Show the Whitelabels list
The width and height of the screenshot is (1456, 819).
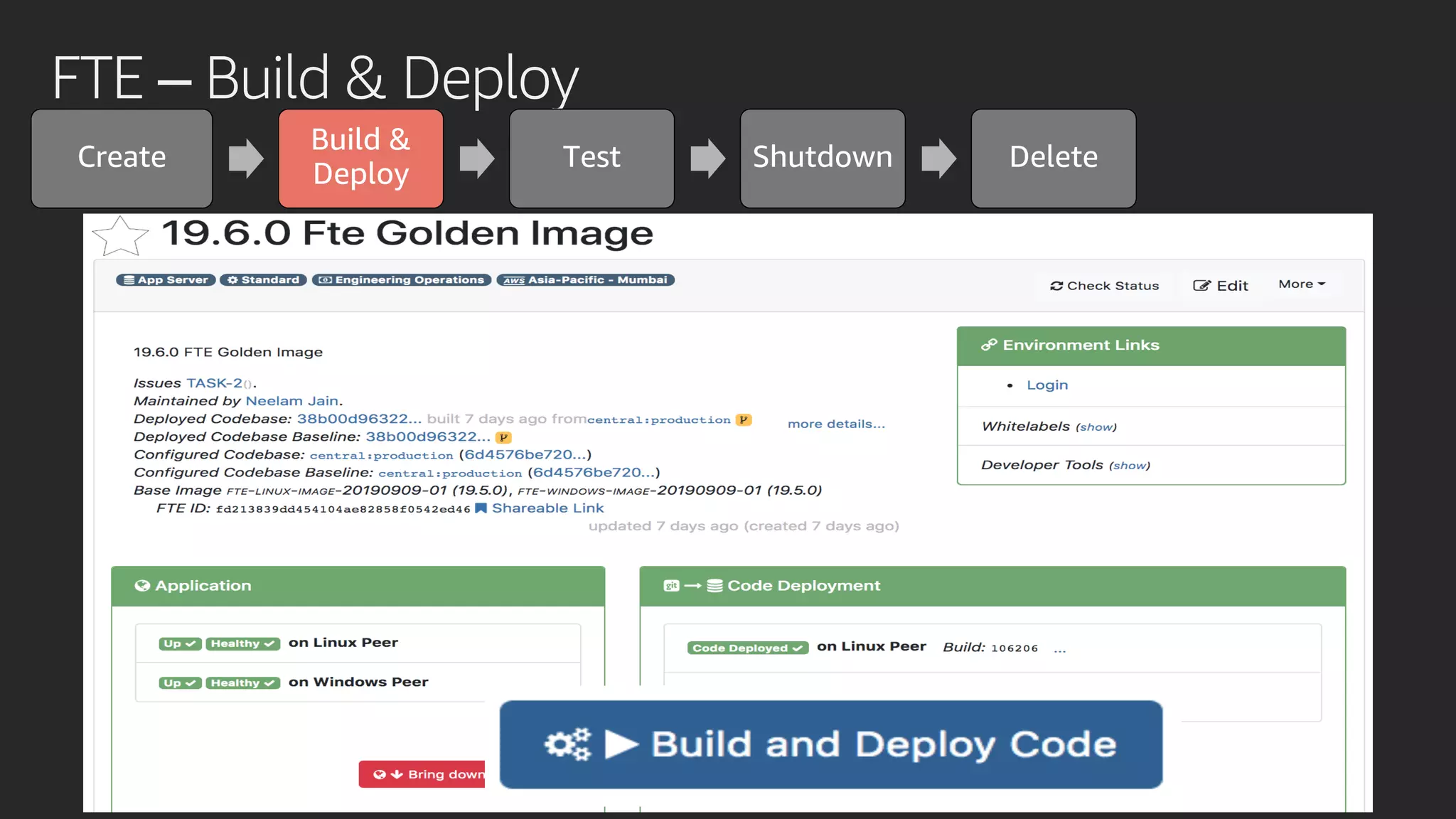pos(1096,427)
